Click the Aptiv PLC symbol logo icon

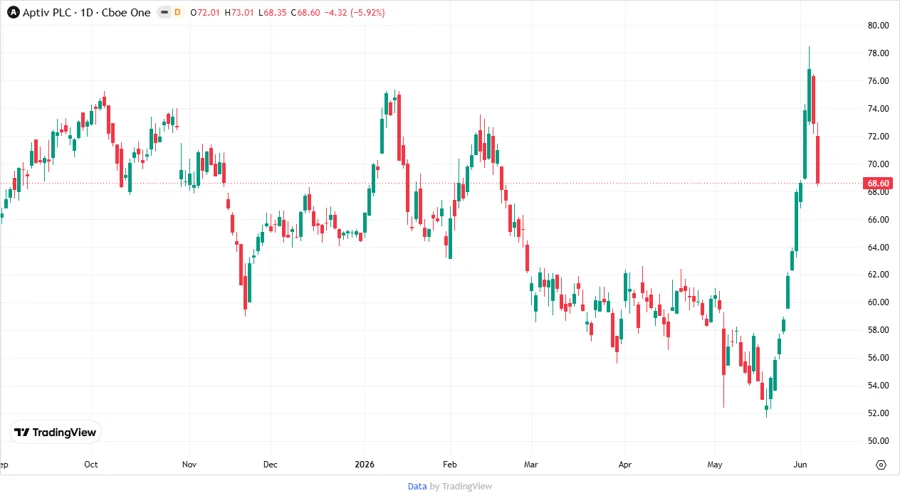point(13,12)
